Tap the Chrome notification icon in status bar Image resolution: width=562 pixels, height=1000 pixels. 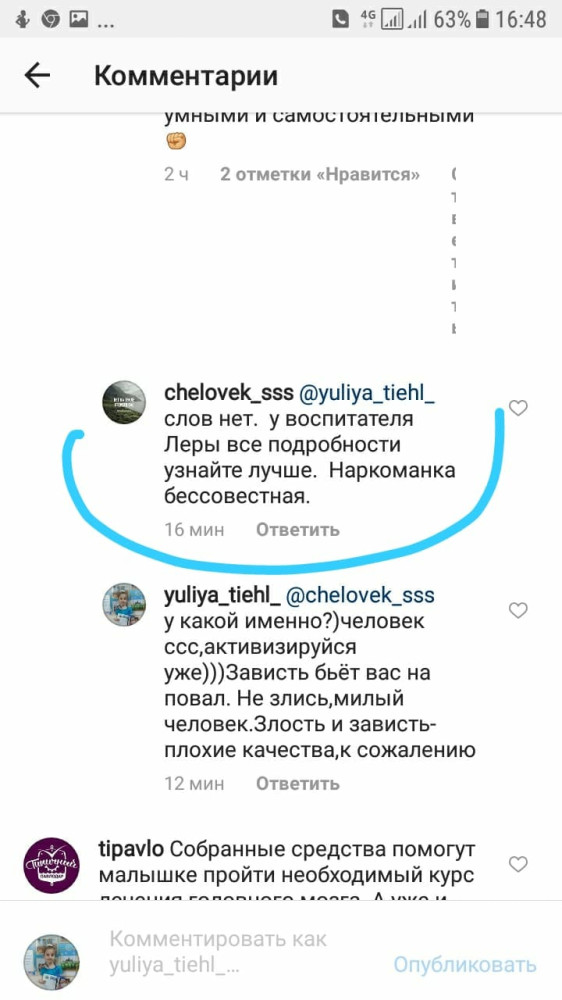(50, 20)
